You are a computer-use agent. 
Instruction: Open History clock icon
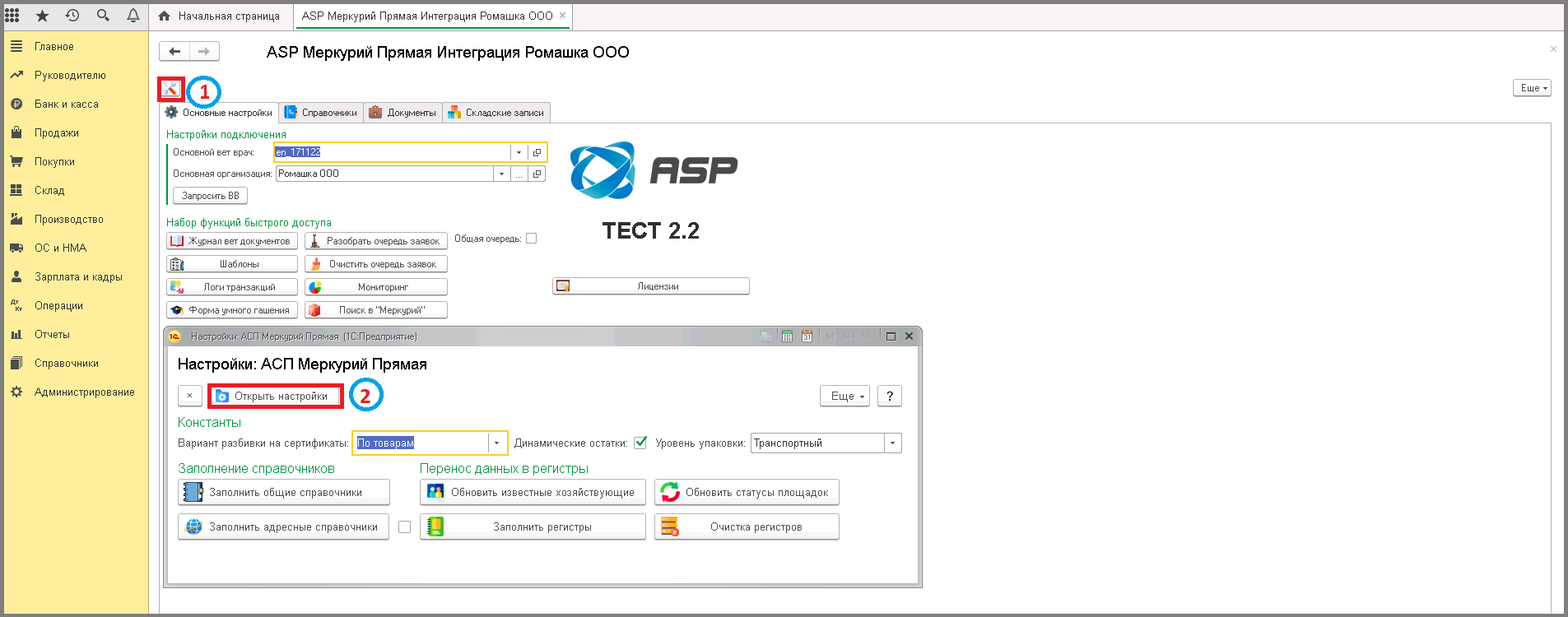(x=72, y=16)
